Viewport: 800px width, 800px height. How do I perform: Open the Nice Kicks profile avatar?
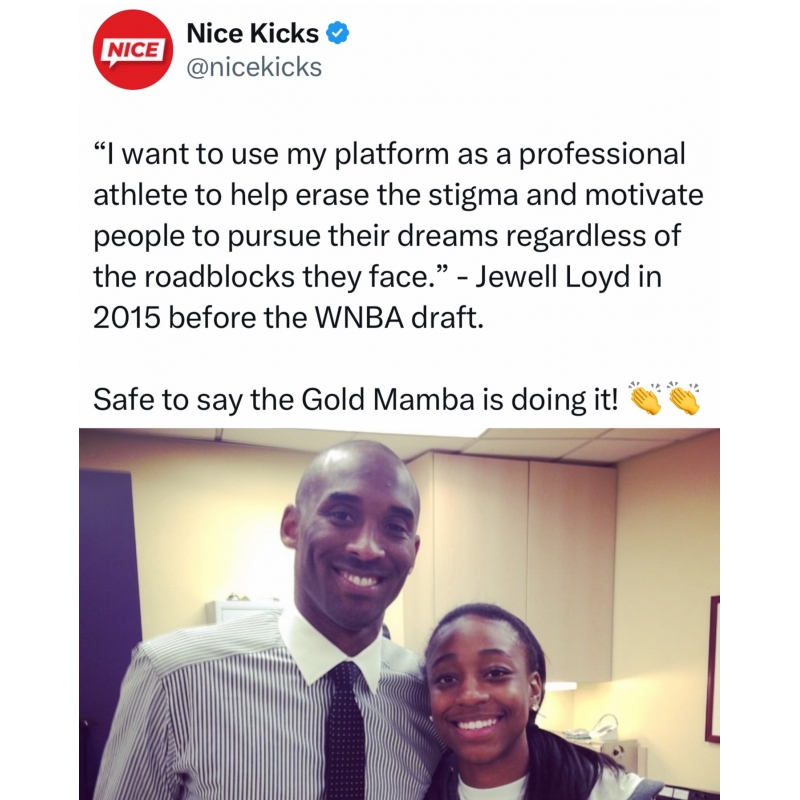point(133,49)
